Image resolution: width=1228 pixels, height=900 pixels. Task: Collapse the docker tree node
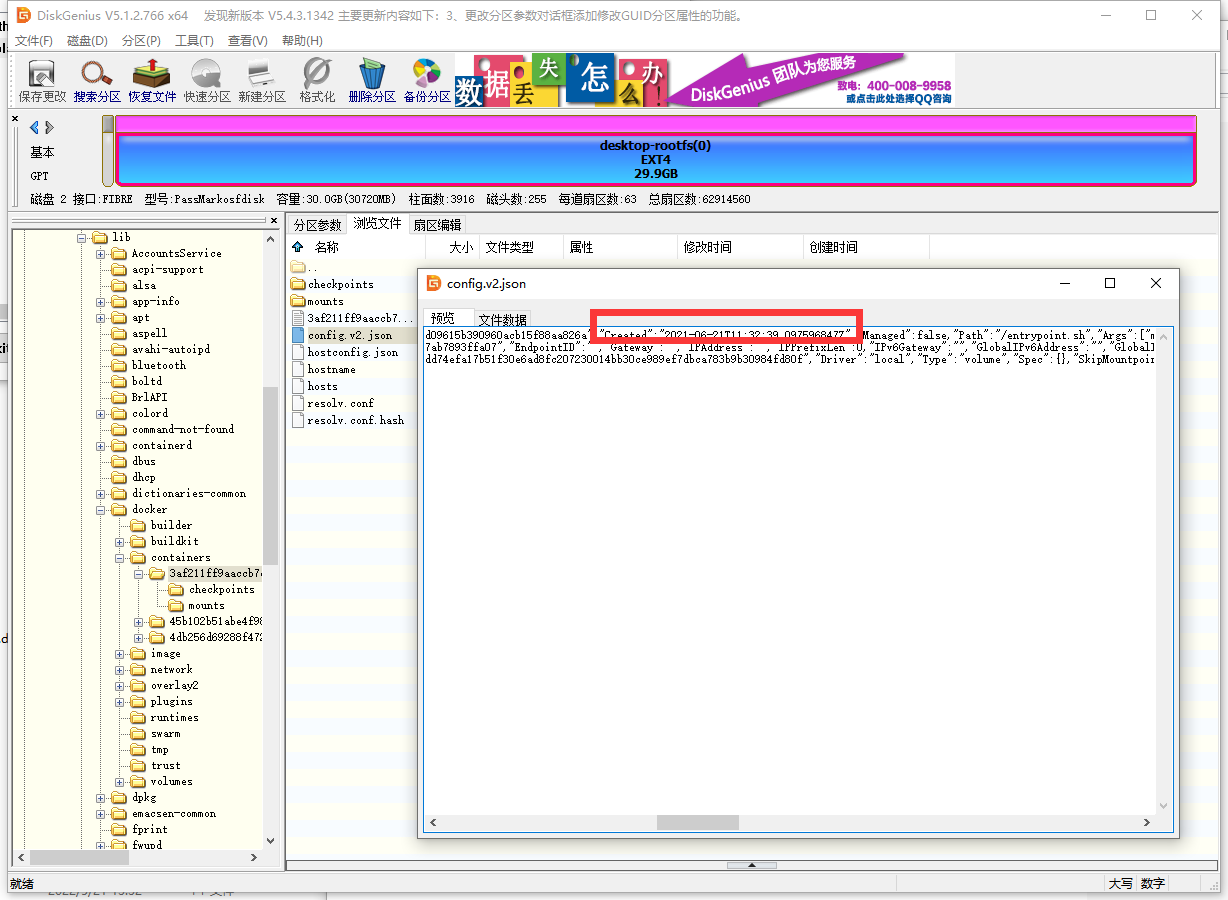click(101, 509)
